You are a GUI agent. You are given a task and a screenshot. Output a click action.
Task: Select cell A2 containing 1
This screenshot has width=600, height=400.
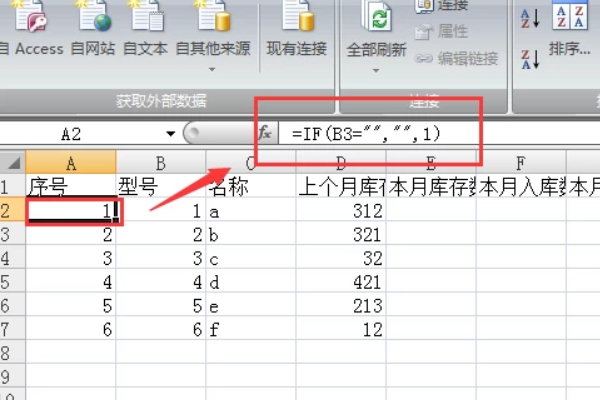coord(71,211)
